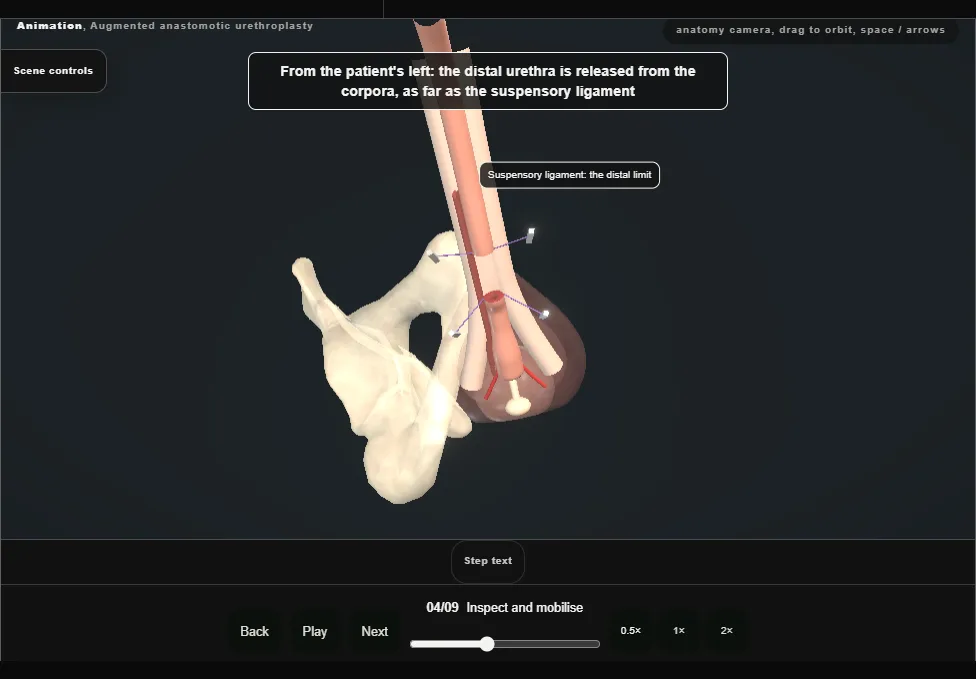Viewport: 976px width, 679px height.
Task: Click the caption about distal urethra release
Action: pyautogui.click(x=488, y=82)
